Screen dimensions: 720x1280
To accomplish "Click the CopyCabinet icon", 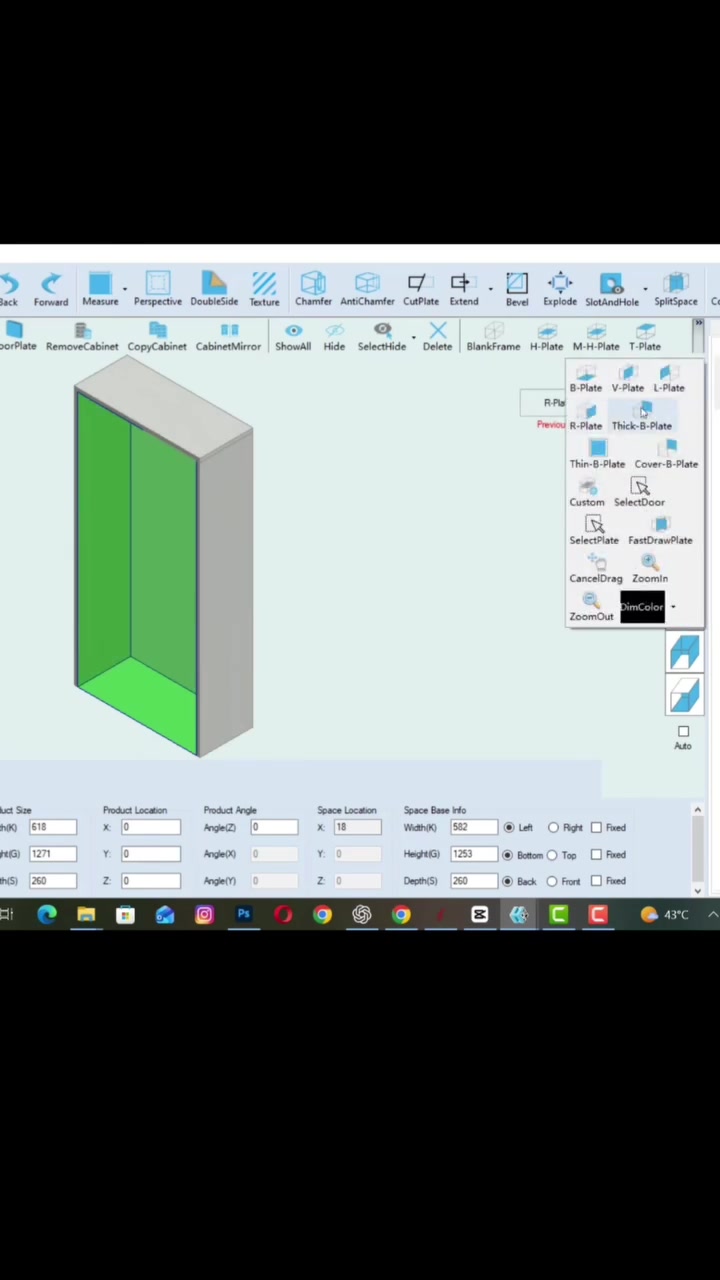I will (157, 337).
